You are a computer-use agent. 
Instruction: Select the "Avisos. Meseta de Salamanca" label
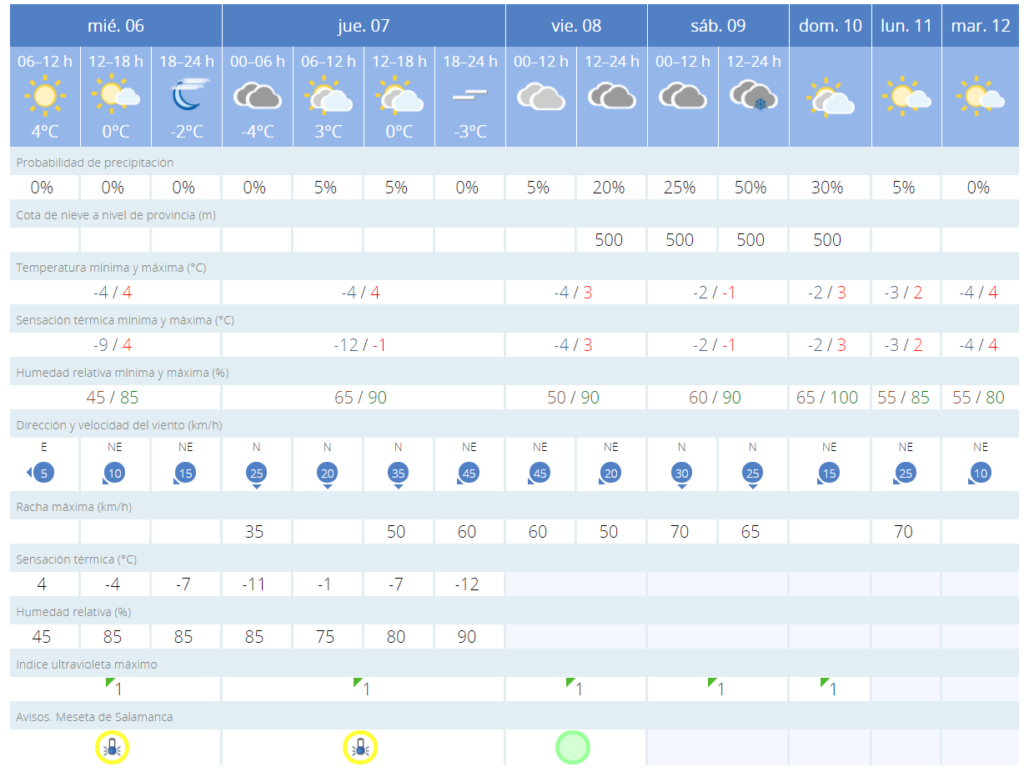(94, 717)
